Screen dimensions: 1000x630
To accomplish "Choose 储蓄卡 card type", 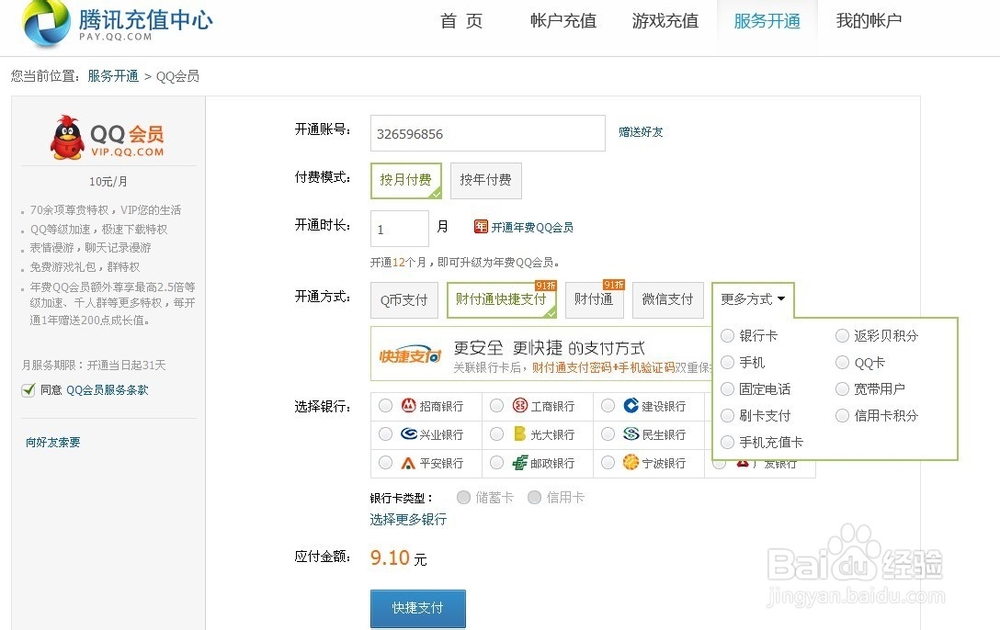I will (464, 497).
